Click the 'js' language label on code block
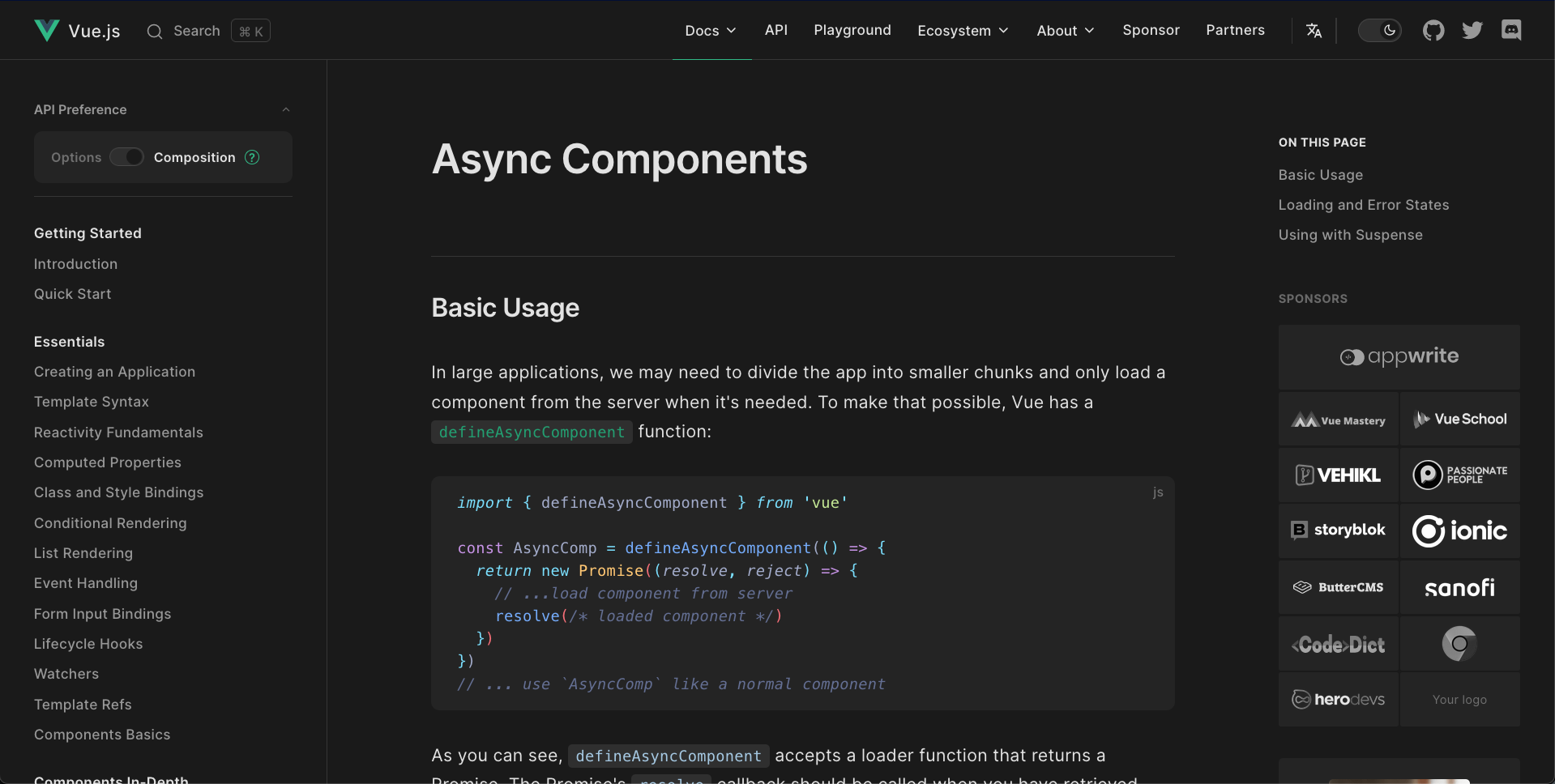The height and width of the screenshot is (784, 1555). coord(1158,492)
